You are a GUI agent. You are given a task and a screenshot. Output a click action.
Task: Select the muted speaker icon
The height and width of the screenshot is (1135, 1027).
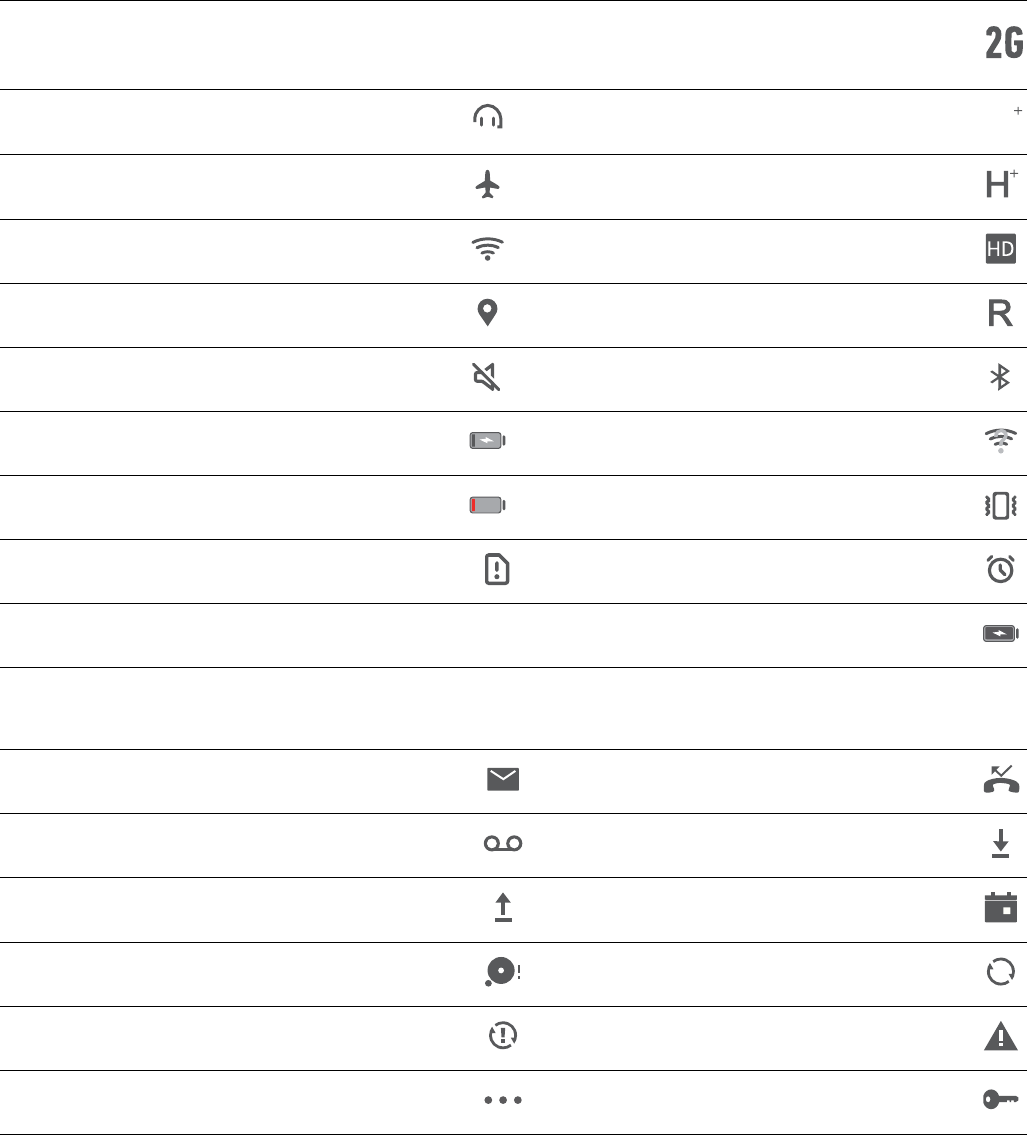coord(488,377)
